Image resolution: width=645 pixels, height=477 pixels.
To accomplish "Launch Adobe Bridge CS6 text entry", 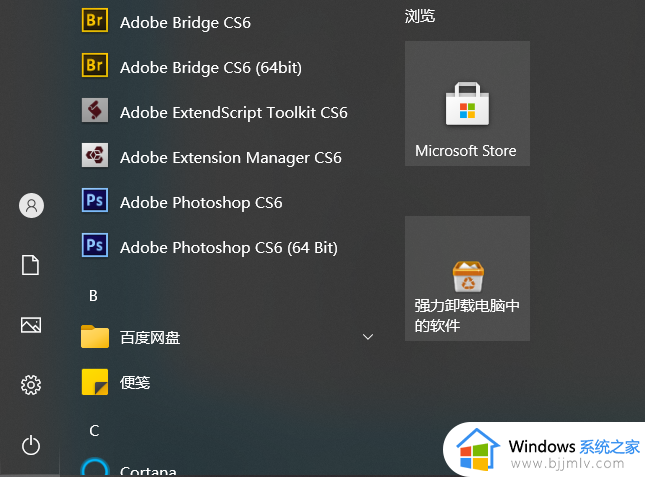I will tap(185, 23).
